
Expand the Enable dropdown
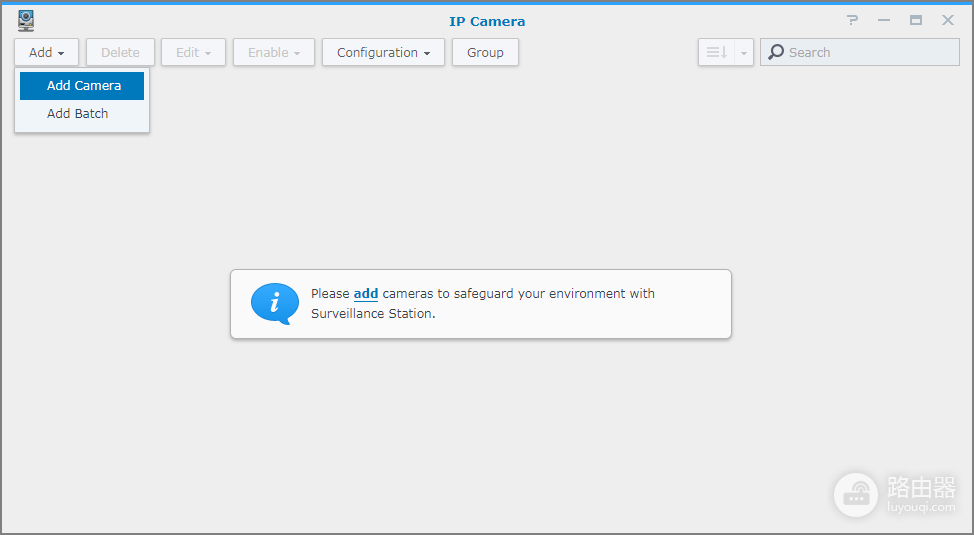[x=274, y=52]
